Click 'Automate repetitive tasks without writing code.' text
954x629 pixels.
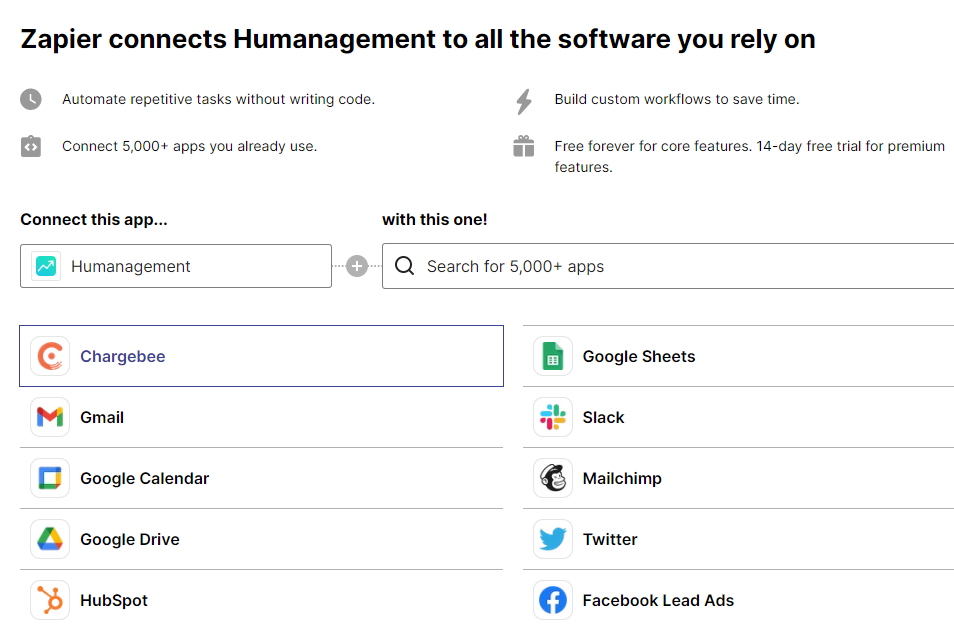(218, 99)
